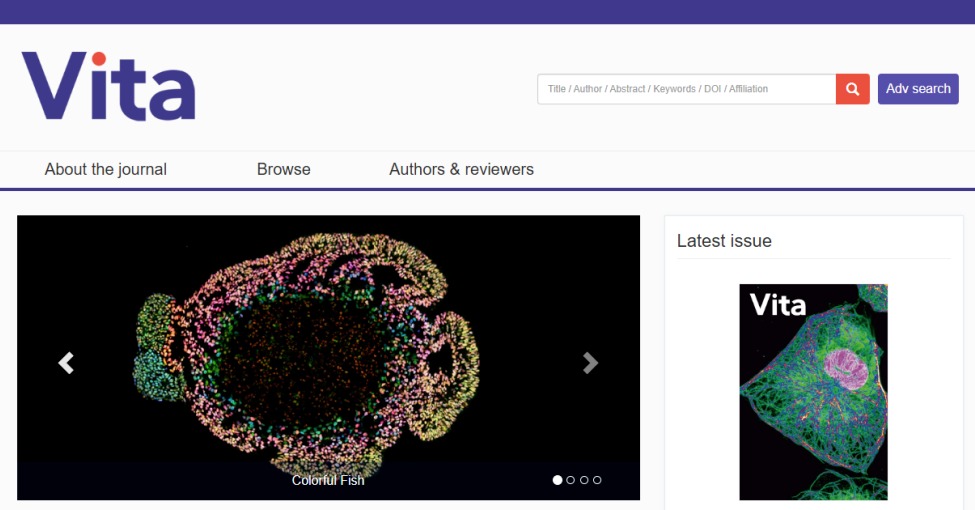Go to the previous carousel slide
The width and height of the screenshot is (975, 510).
click(66, 363)
